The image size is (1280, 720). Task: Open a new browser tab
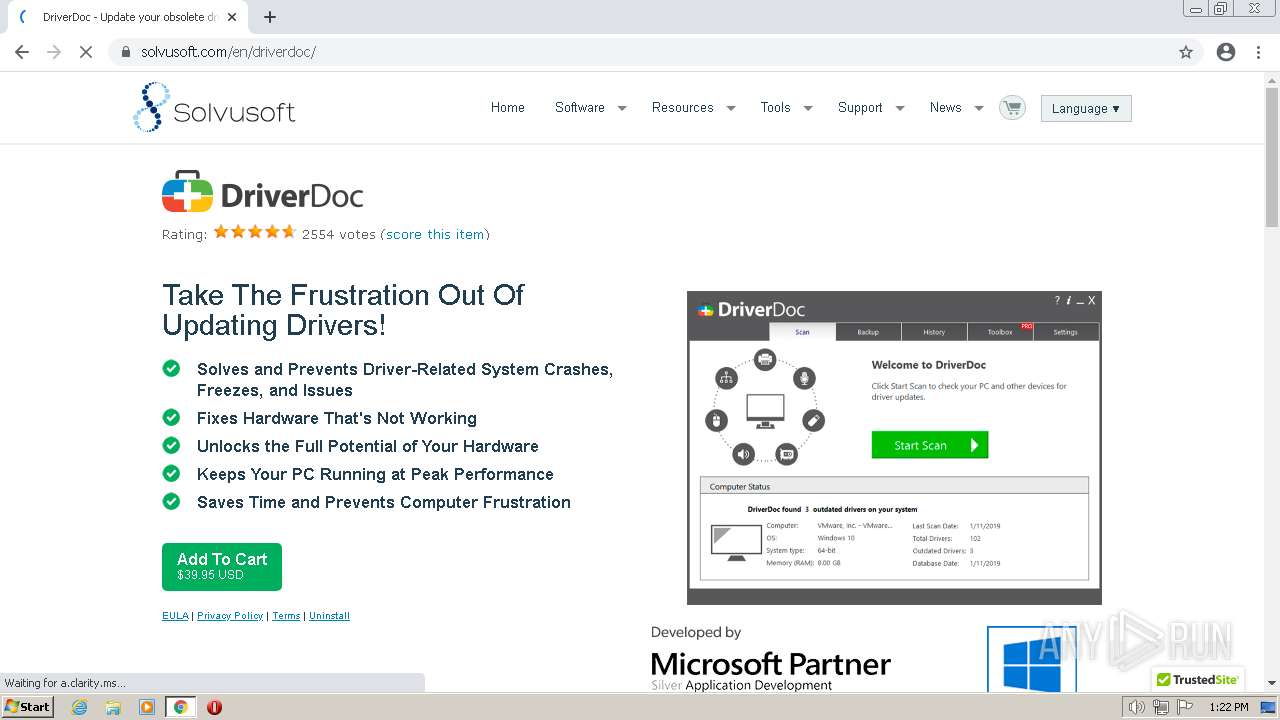270,17
